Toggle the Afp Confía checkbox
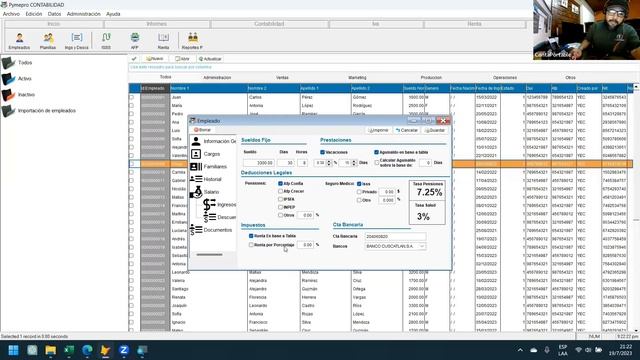This screenshot has height=360, width=640. 280,184
